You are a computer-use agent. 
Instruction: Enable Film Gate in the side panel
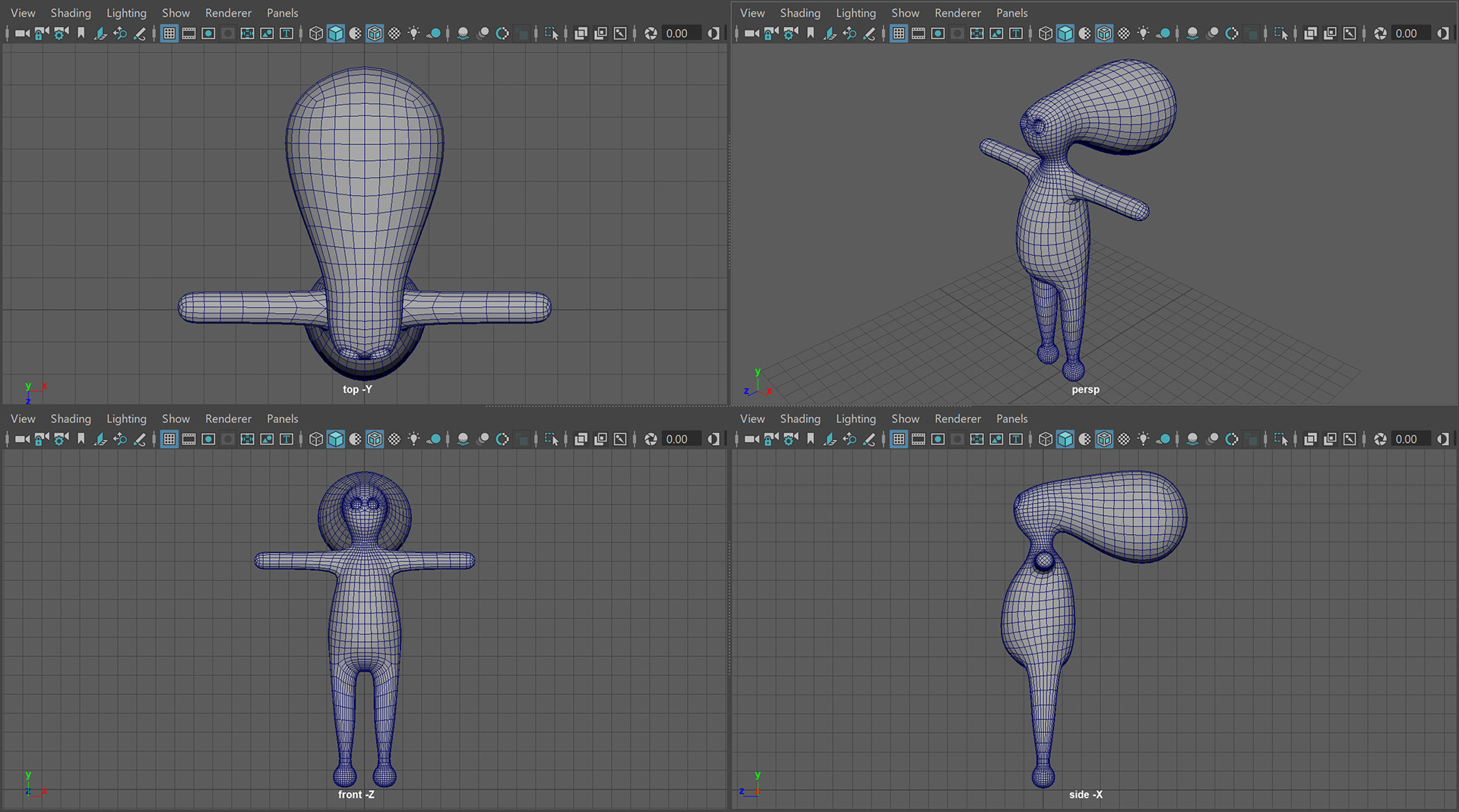click(919, 439)
